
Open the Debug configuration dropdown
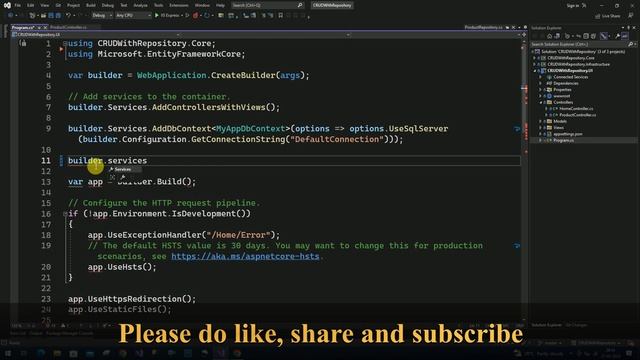point(102,16)
